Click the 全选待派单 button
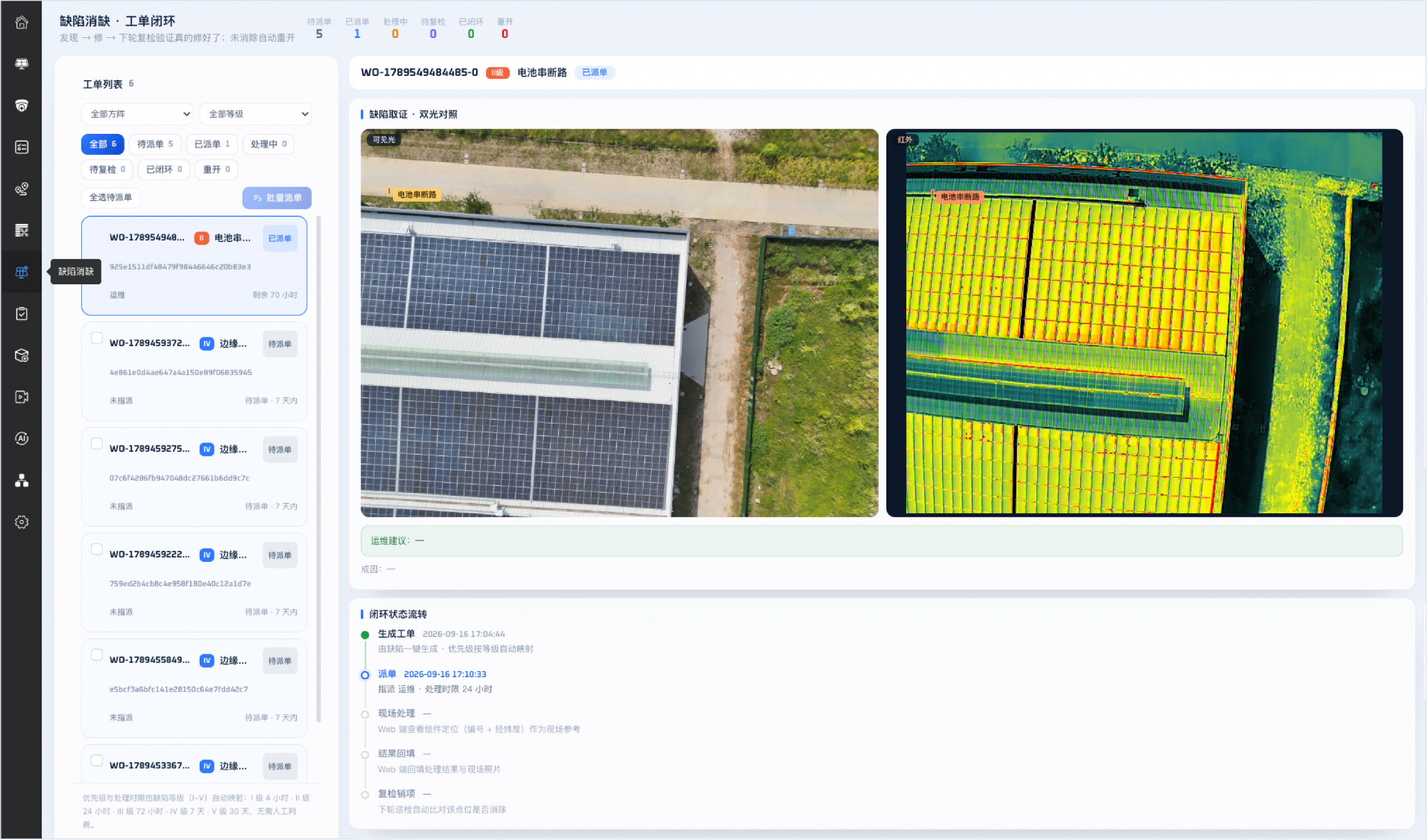Image resolution: width=1427 pixels, height=840 pixels. [x=111, y=197]
